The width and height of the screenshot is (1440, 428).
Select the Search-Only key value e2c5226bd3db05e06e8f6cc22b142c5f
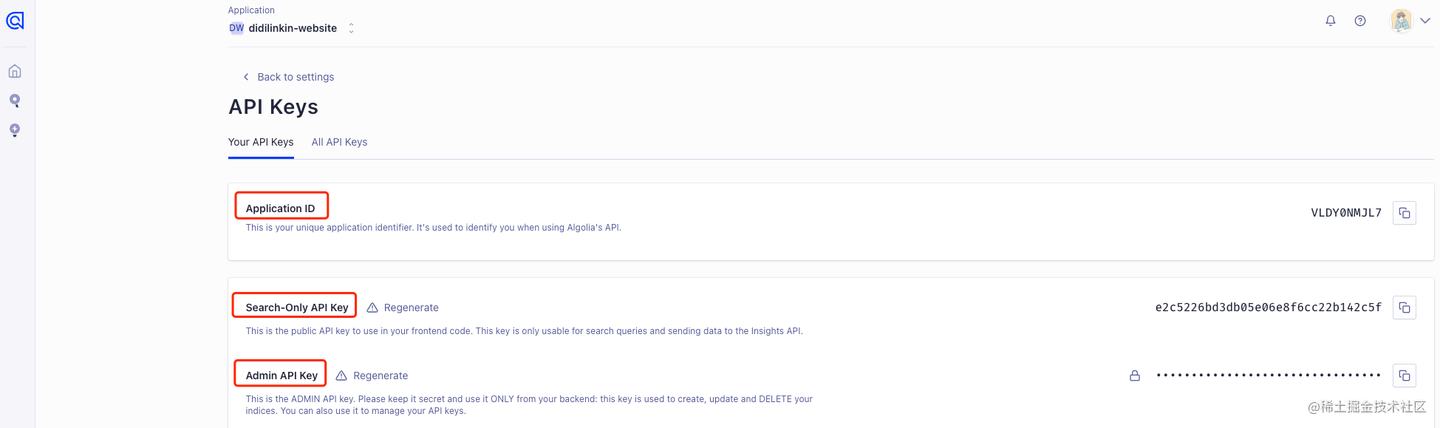pos(1268,307)
